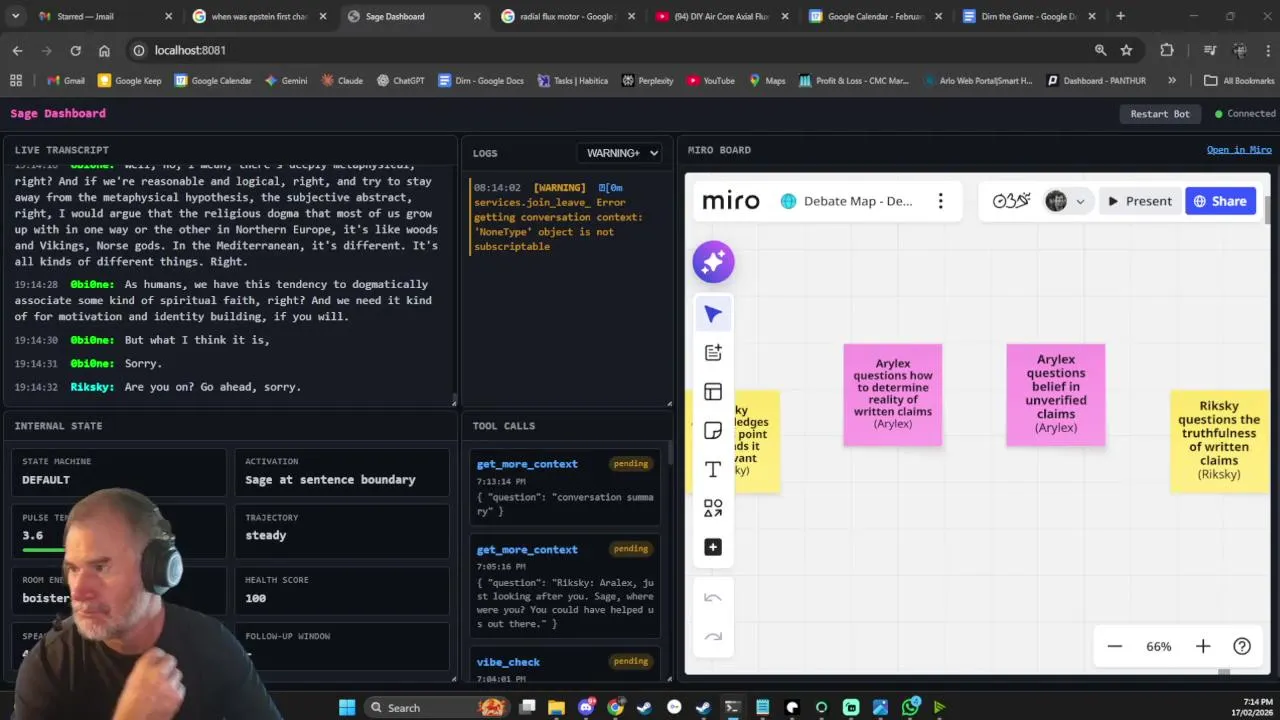Open Windows Start menu

(347, 707)
